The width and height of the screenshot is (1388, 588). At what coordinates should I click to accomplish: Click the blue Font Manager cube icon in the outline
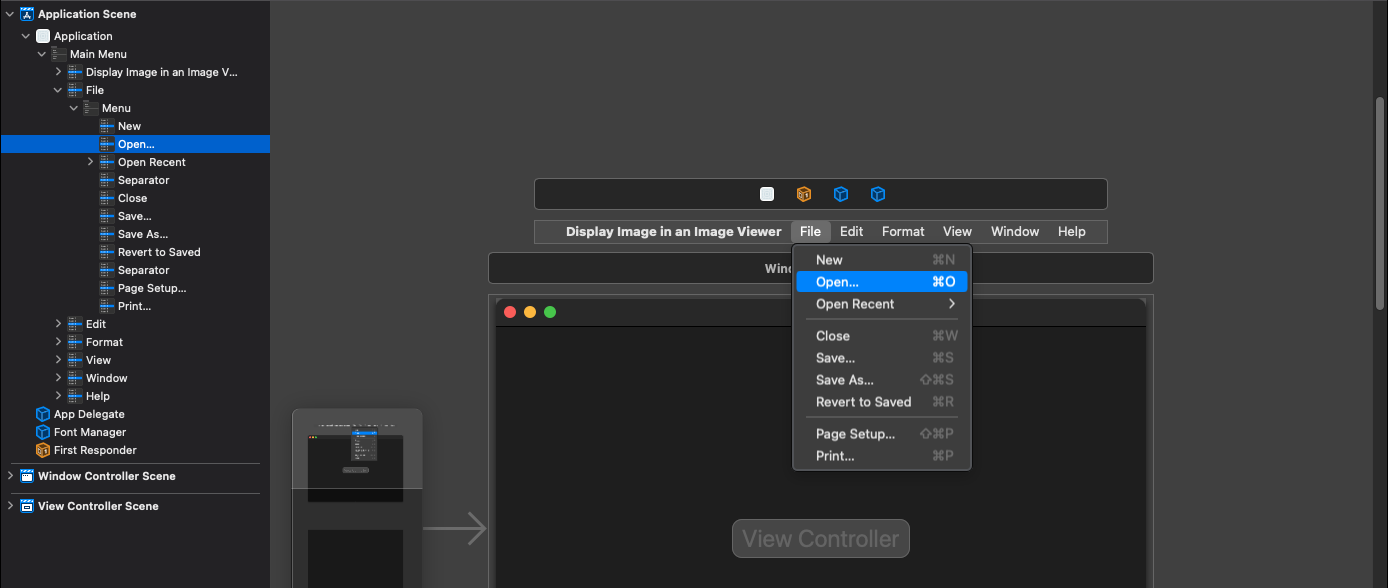43,432
